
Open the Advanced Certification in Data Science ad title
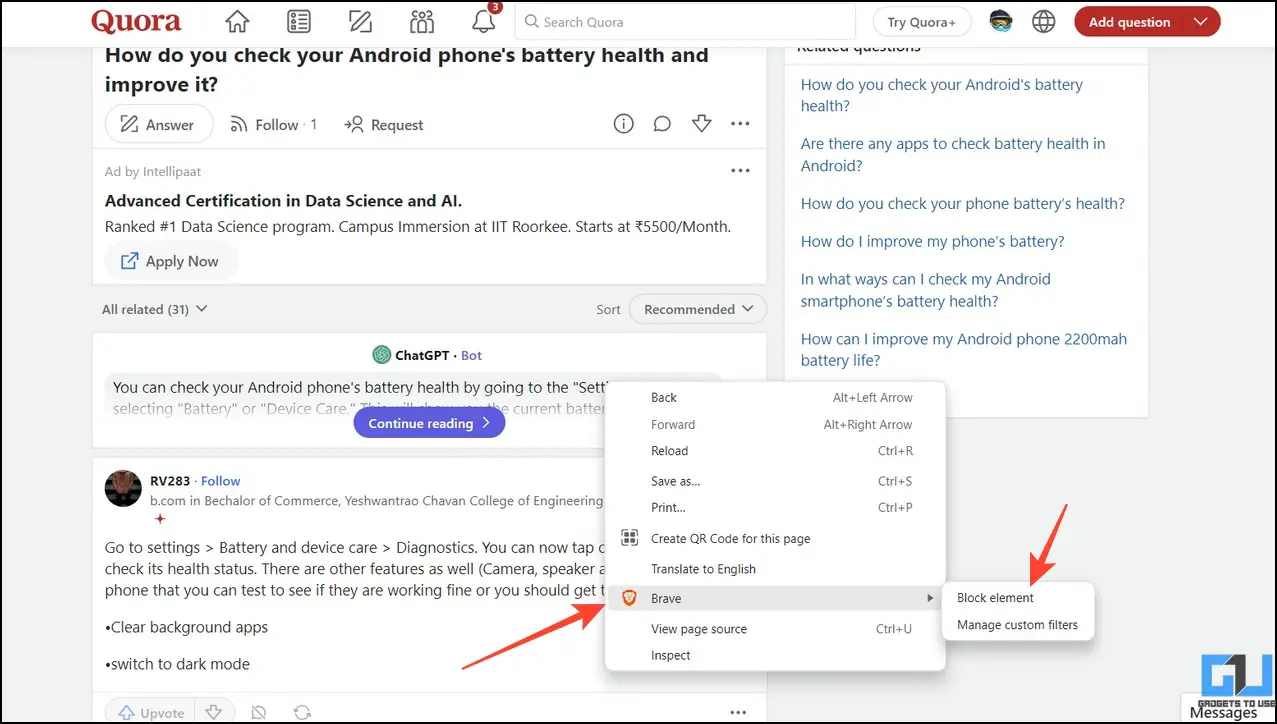tap(283, 201)
